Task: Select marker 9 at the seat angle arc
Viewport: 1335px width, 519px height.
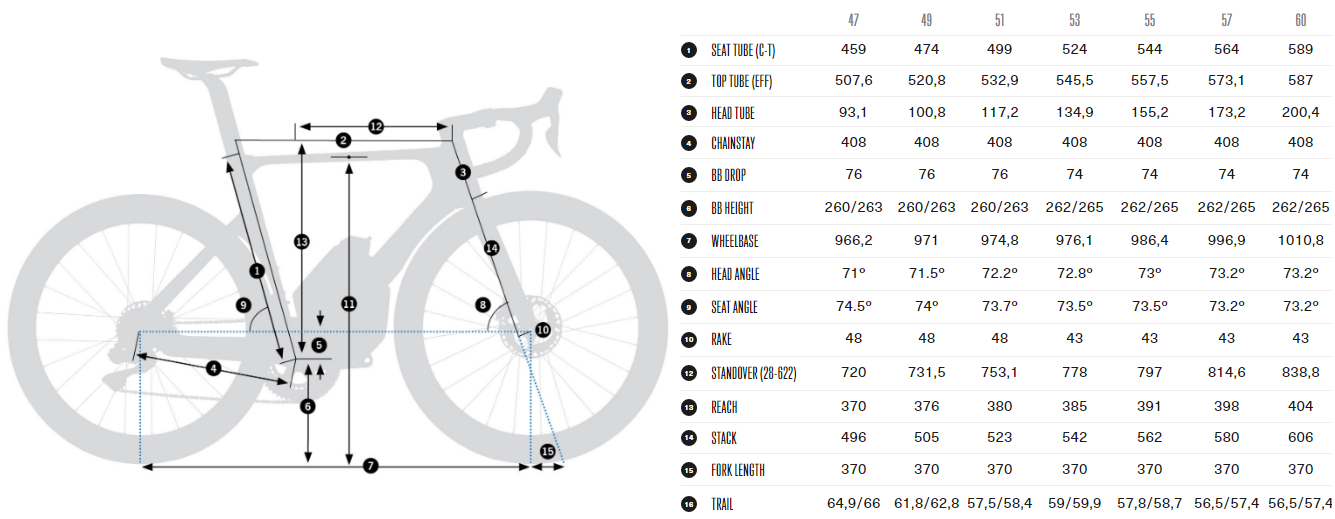Action: [x=243, y=305]
